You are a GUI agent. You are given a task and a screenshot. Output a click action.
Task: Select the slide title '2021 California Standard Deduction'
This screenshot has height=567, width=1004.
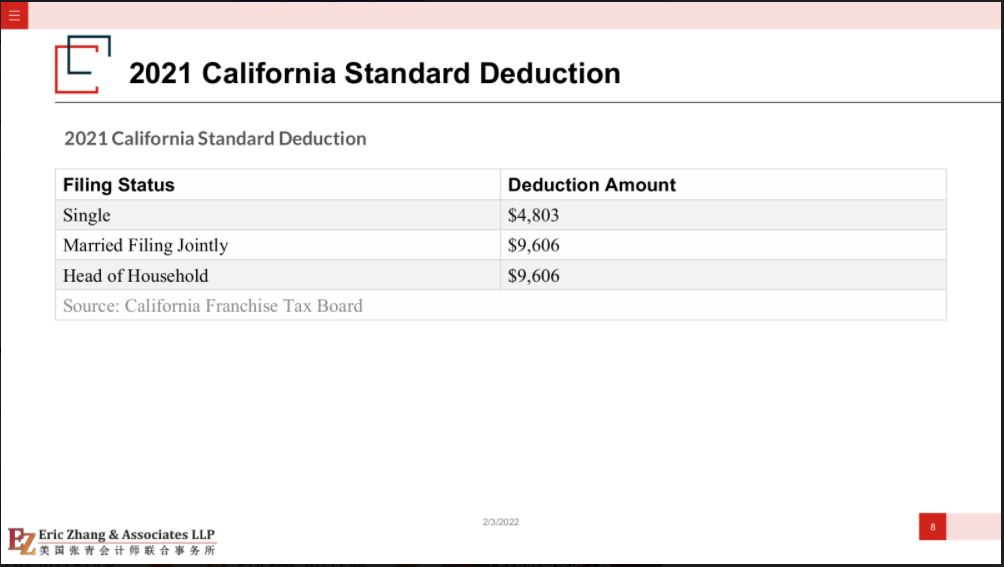(x=375, y=73)
